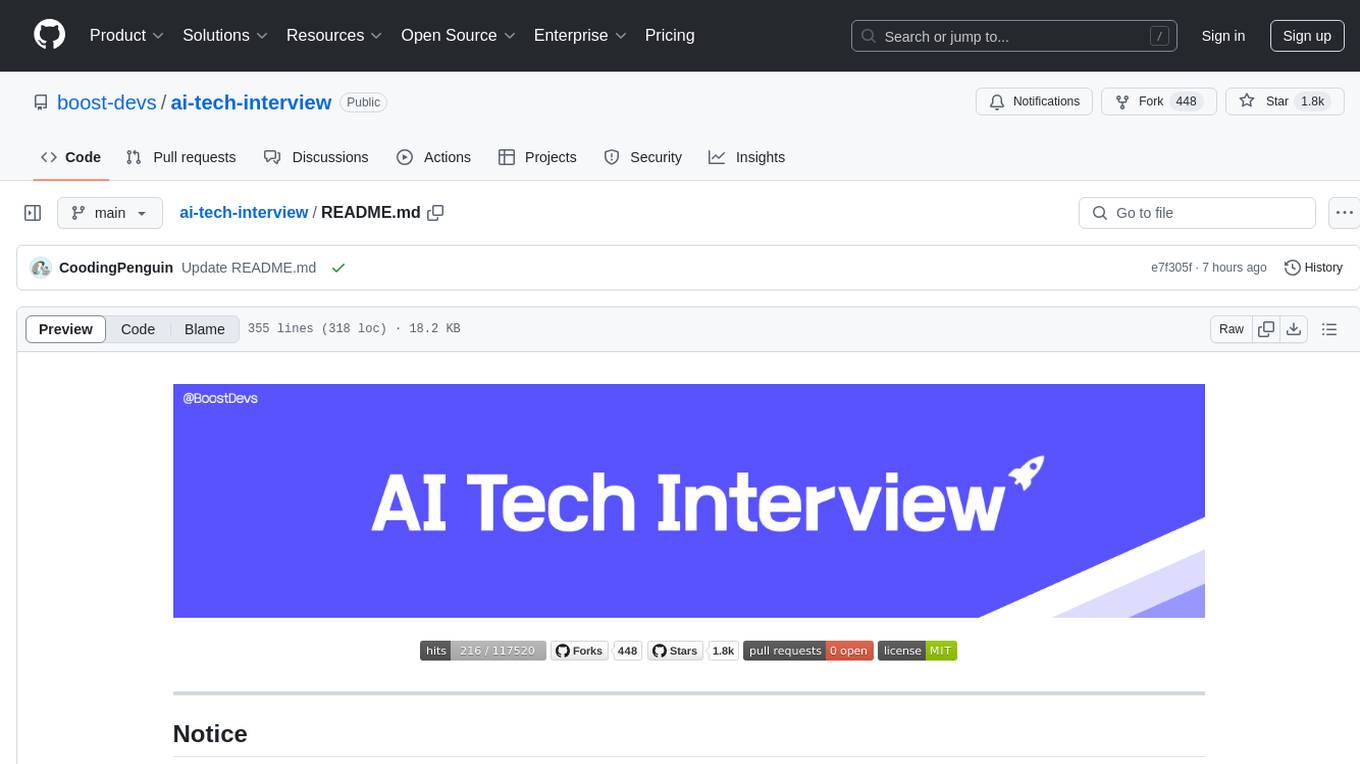Expand the Resources menu

[334, 35]
